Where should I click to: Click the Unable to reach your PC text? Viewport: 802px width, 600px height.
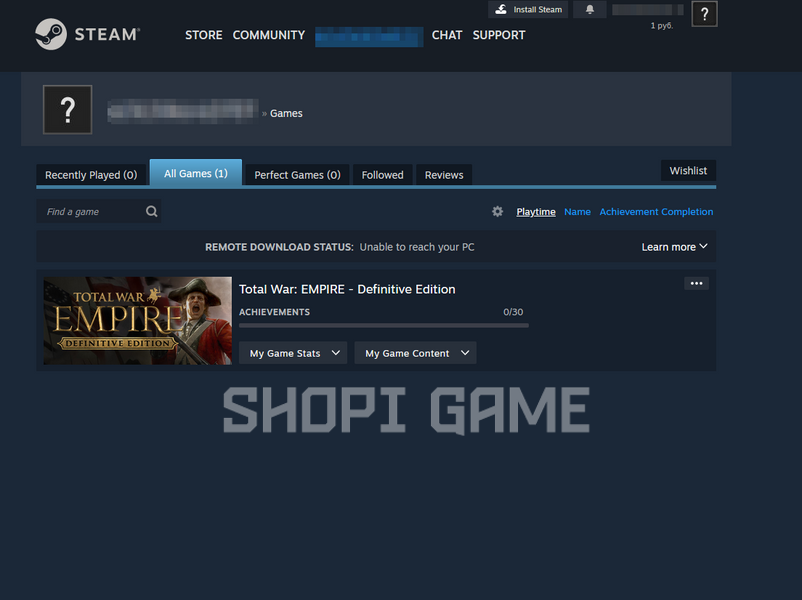417,247
